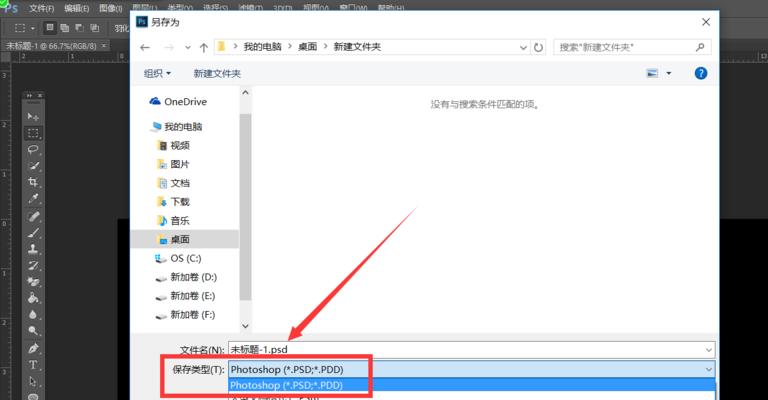Select the Eyedropper tool
This screenshot has height=400, width=768.
pos(33,199)
